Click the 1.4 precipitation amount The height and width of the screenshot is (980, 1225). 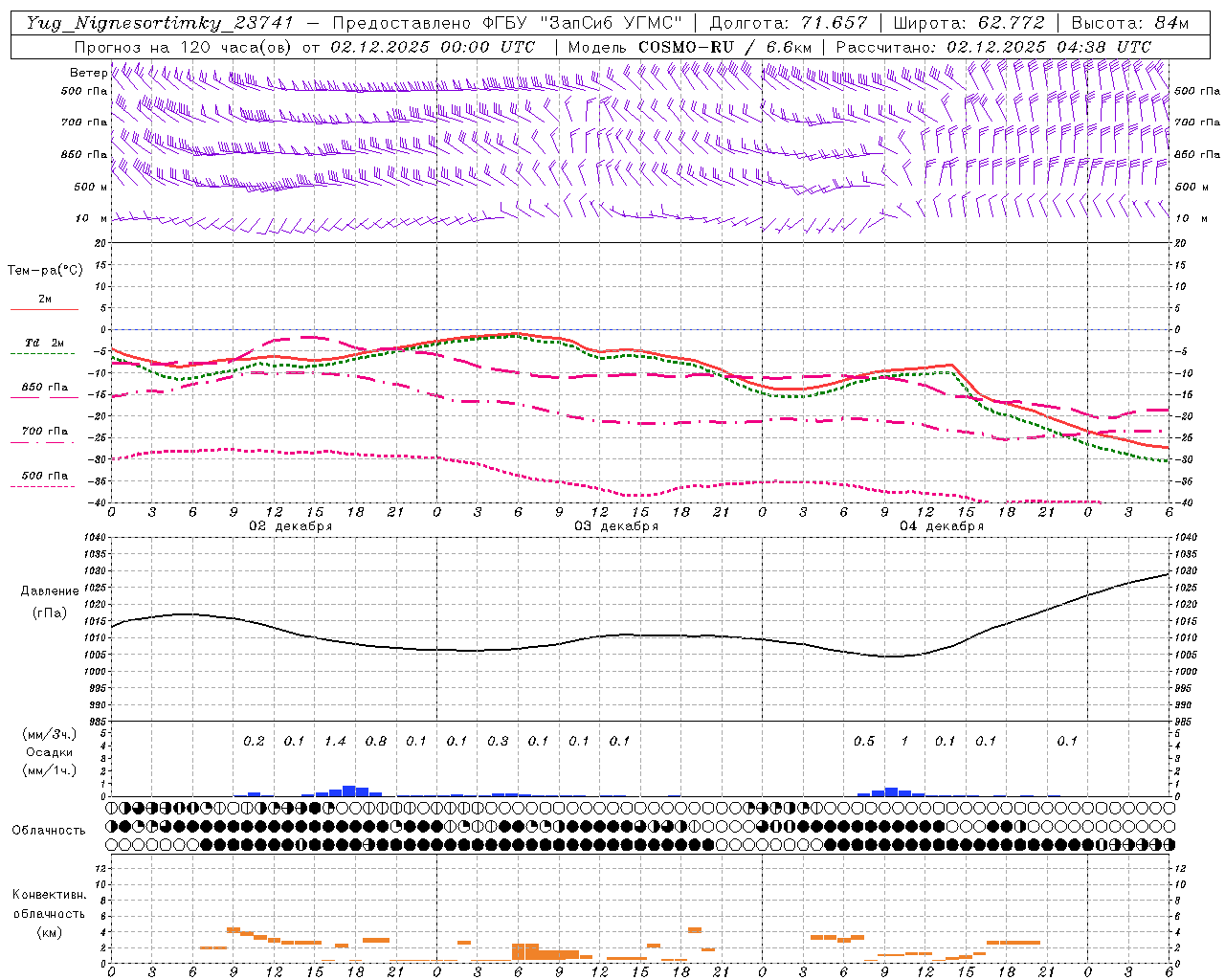pyautogui.click(x=335, y=742)
